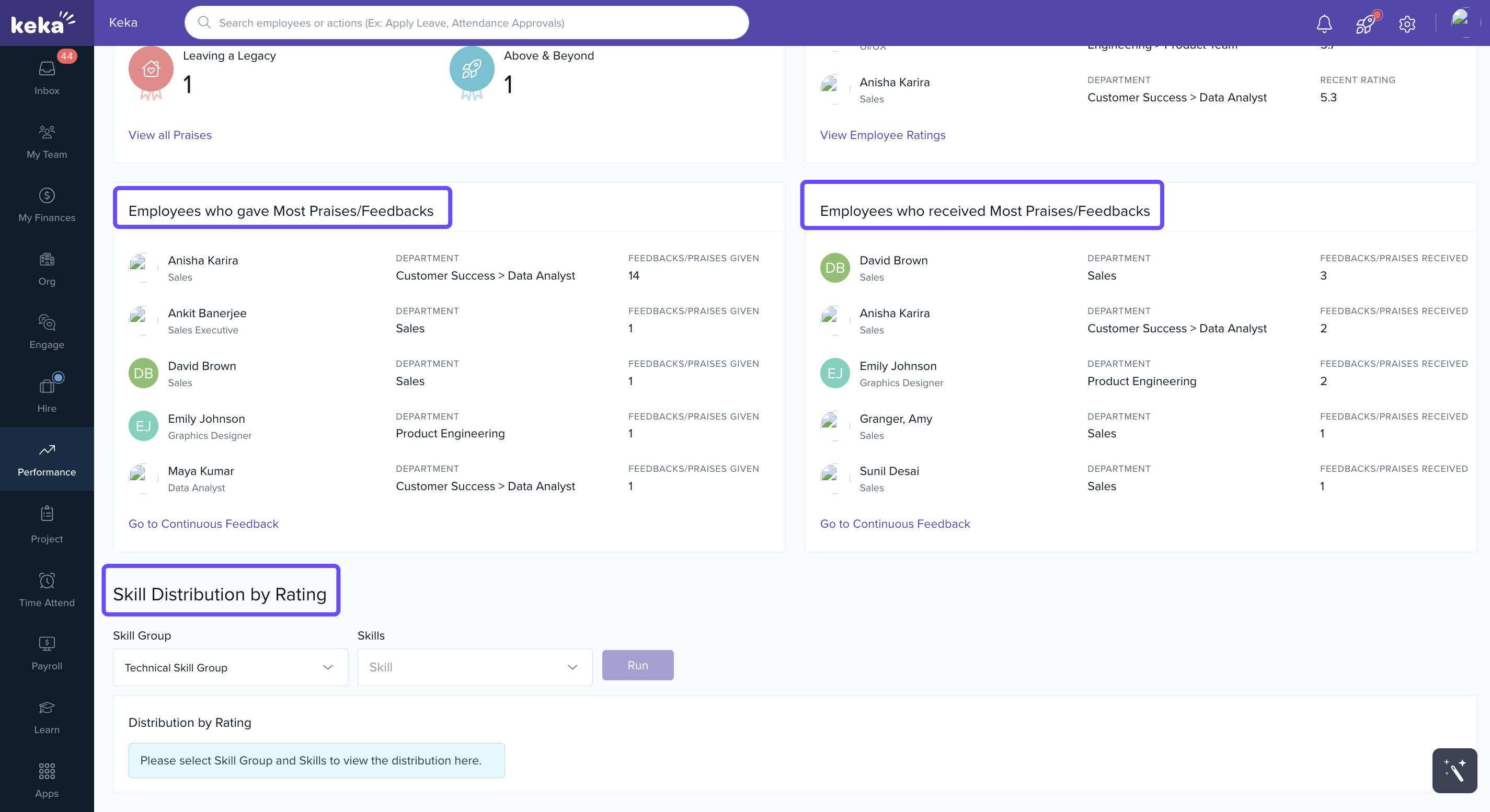Open the Apps section

(x=47, y=779)
